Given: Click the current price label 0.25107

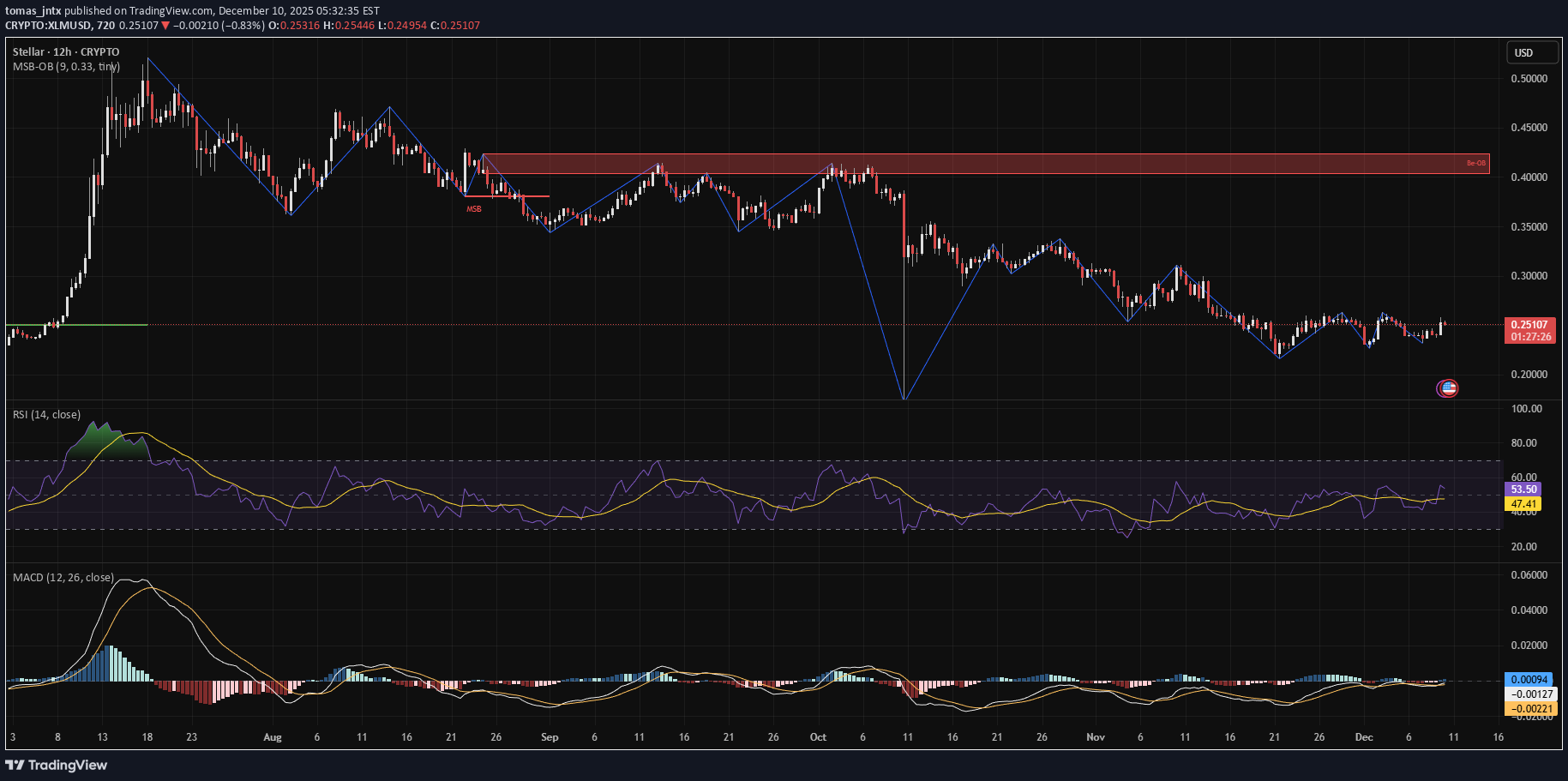Looking at the screenshot, I should [1529, 325].
